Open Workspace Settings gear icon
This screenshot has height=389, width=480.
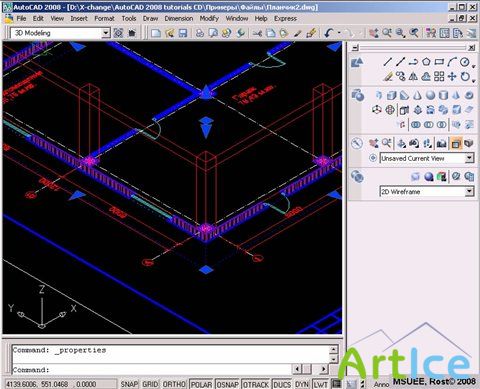coord(118,33)
